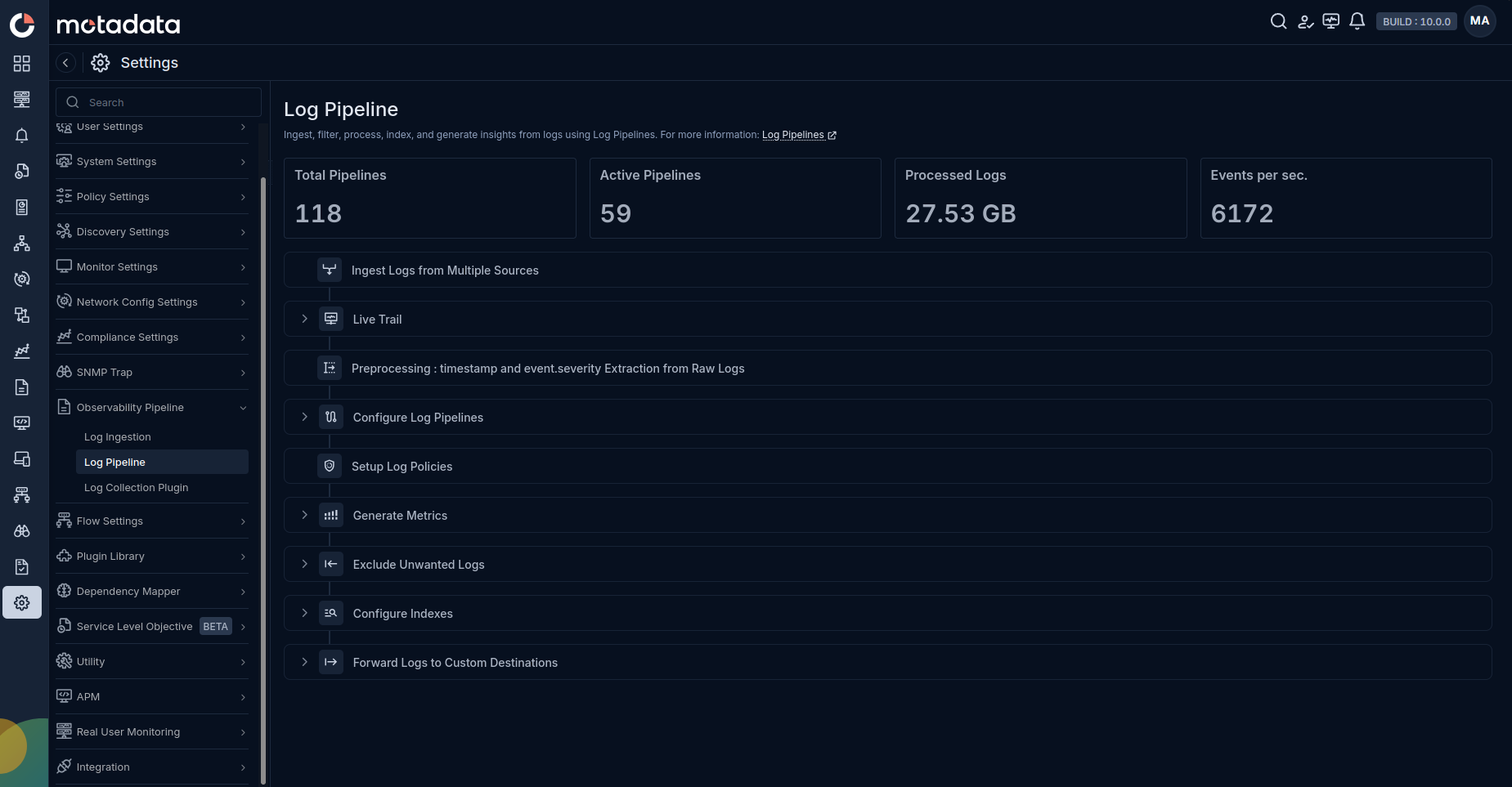Select Log Ingestion submenu item
The height and width of the screenshot is (787, 1512).
162,437
